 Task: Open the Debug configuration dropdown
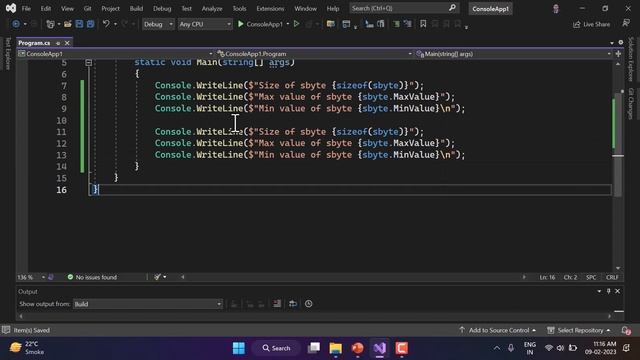pyautogui.click(x=158, y=24)
